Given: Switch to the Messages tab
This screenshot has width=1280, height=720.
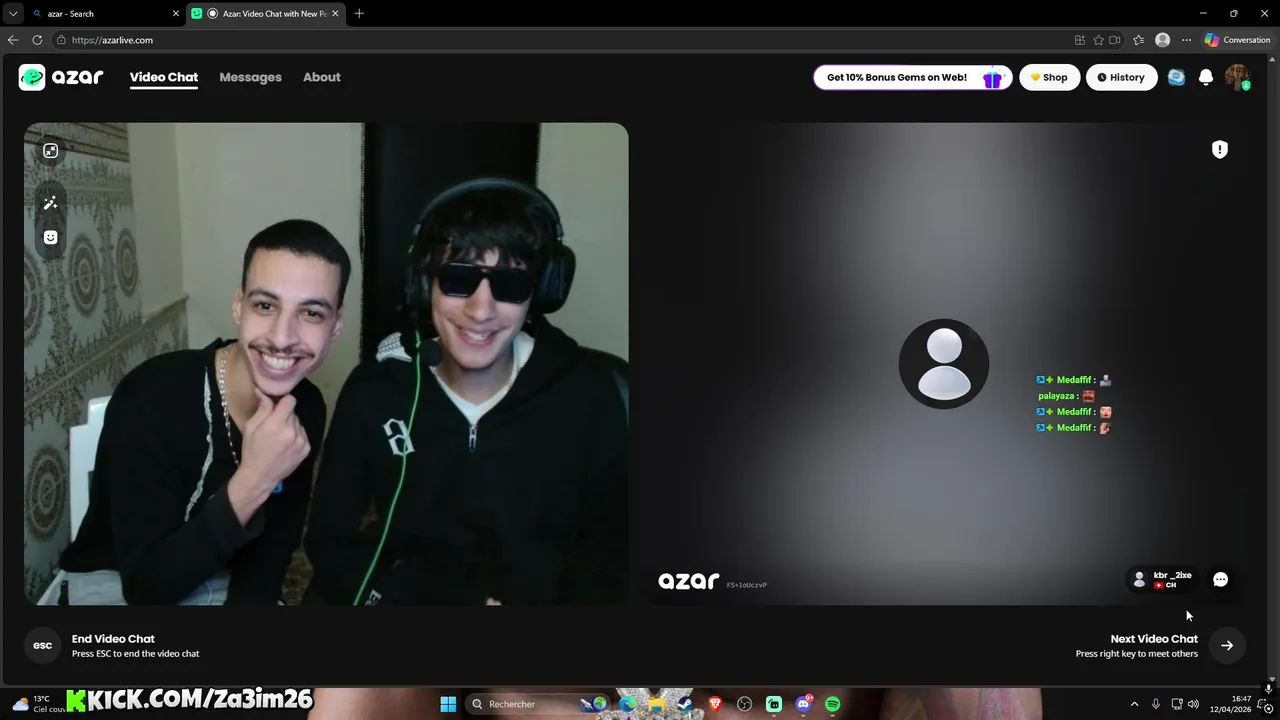Looking at the screenshot, I should 250,77.
